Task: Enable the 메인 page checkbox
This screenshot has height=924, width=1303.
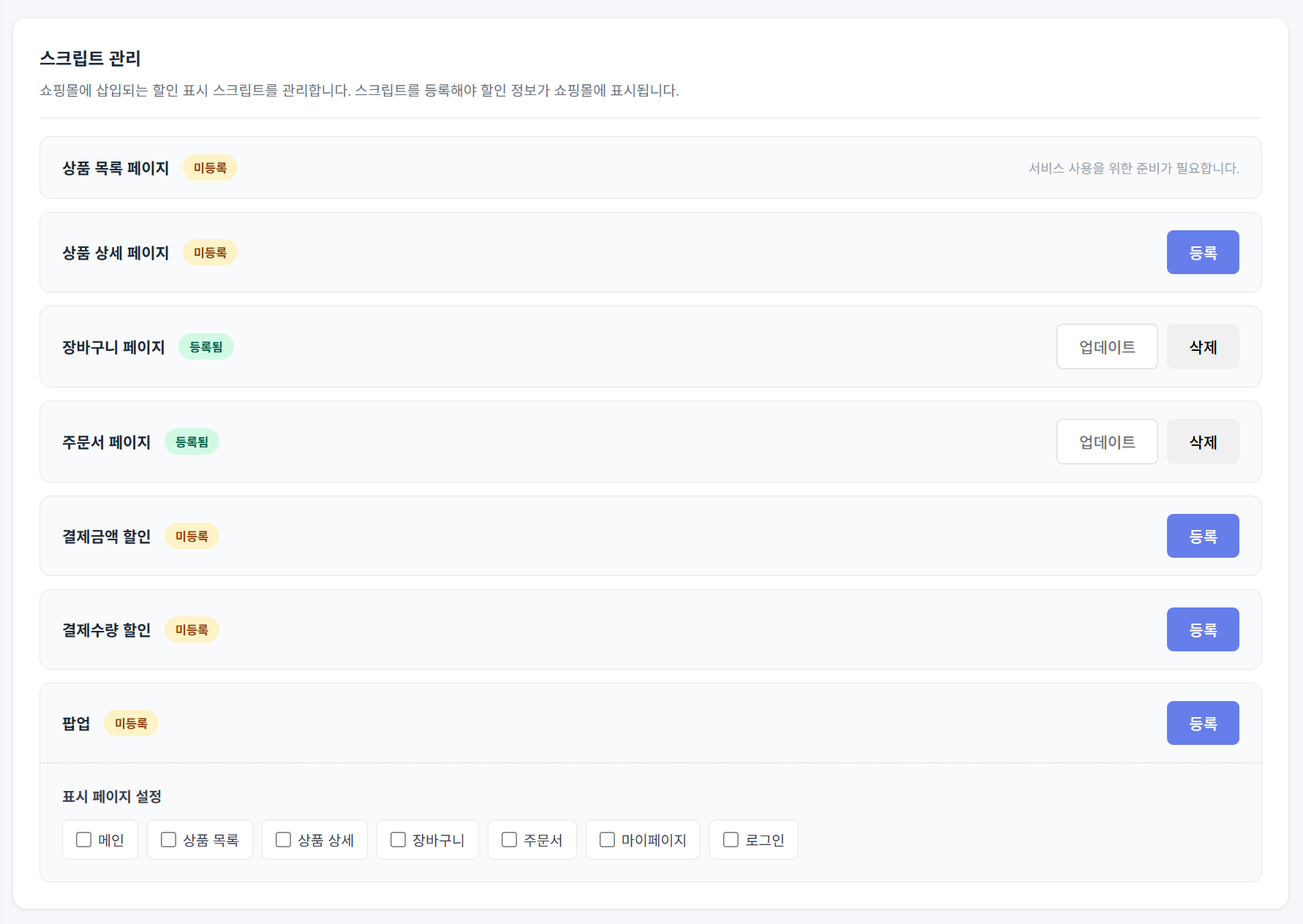Action: [x=84, y=840]
